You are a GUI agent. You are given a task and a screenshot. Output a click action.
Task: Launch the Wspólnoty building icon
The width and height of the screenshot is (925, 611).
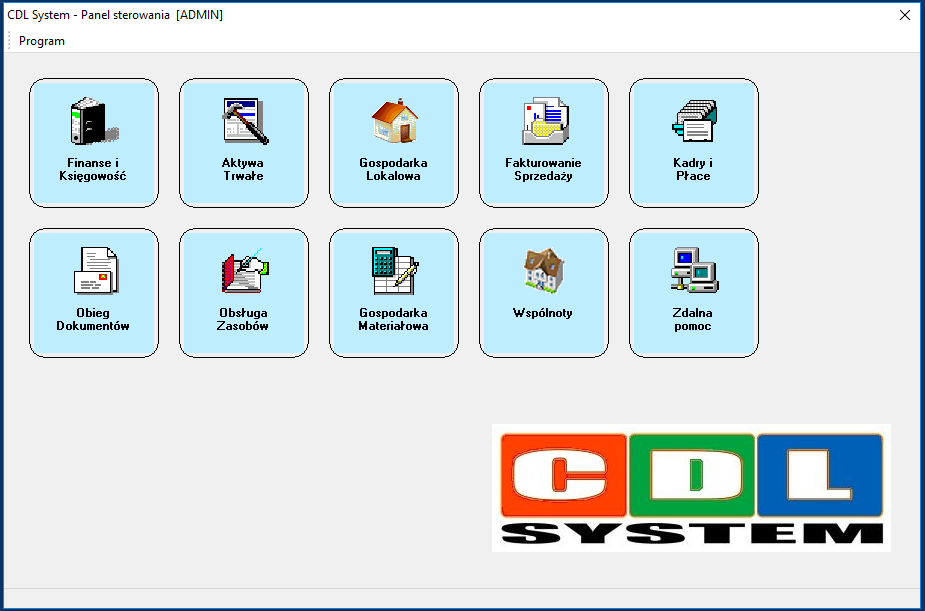tap(544, 271)
